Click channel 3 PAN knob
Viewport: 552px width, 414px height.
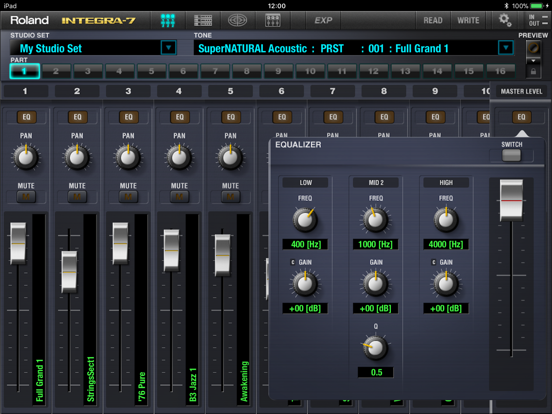click(128, 157)
